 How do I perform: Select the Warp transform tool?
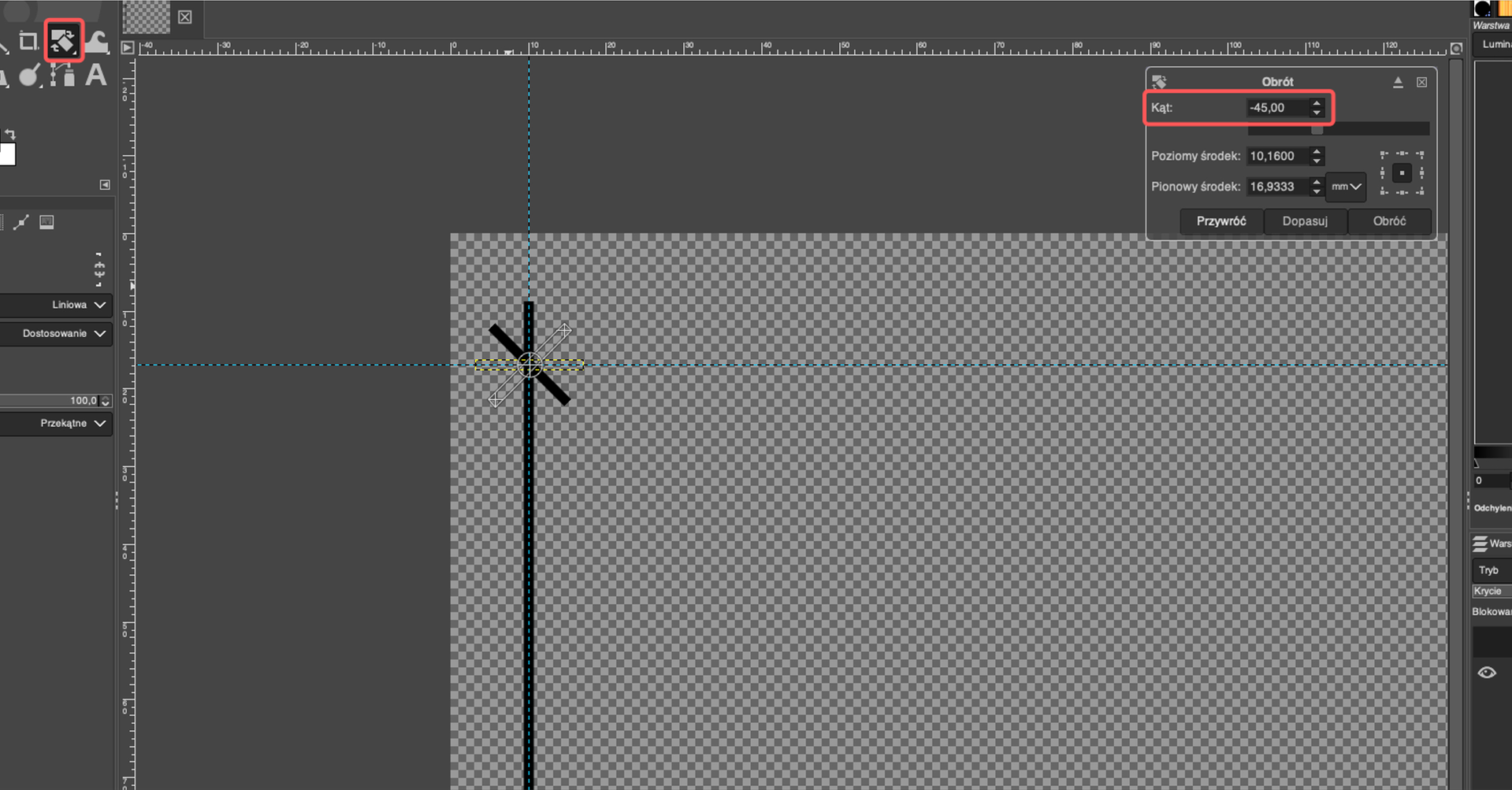click(x=97, y=41)
